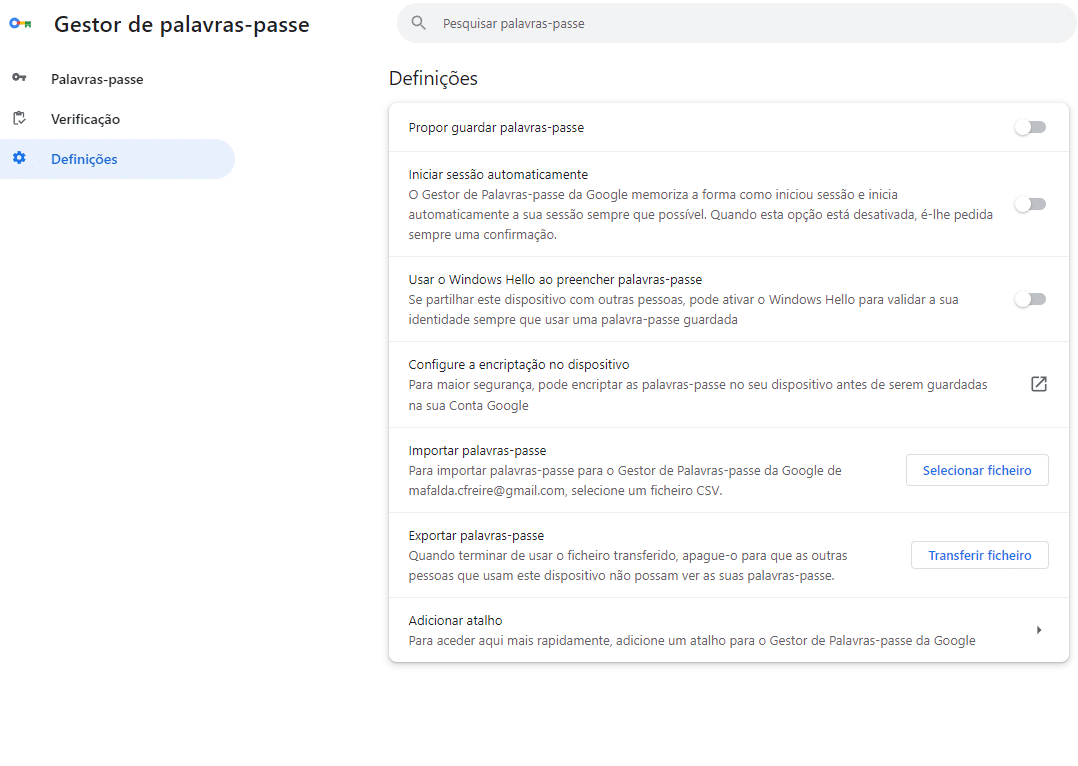Click the Transferir ficheiro button

tap(980, 555)
